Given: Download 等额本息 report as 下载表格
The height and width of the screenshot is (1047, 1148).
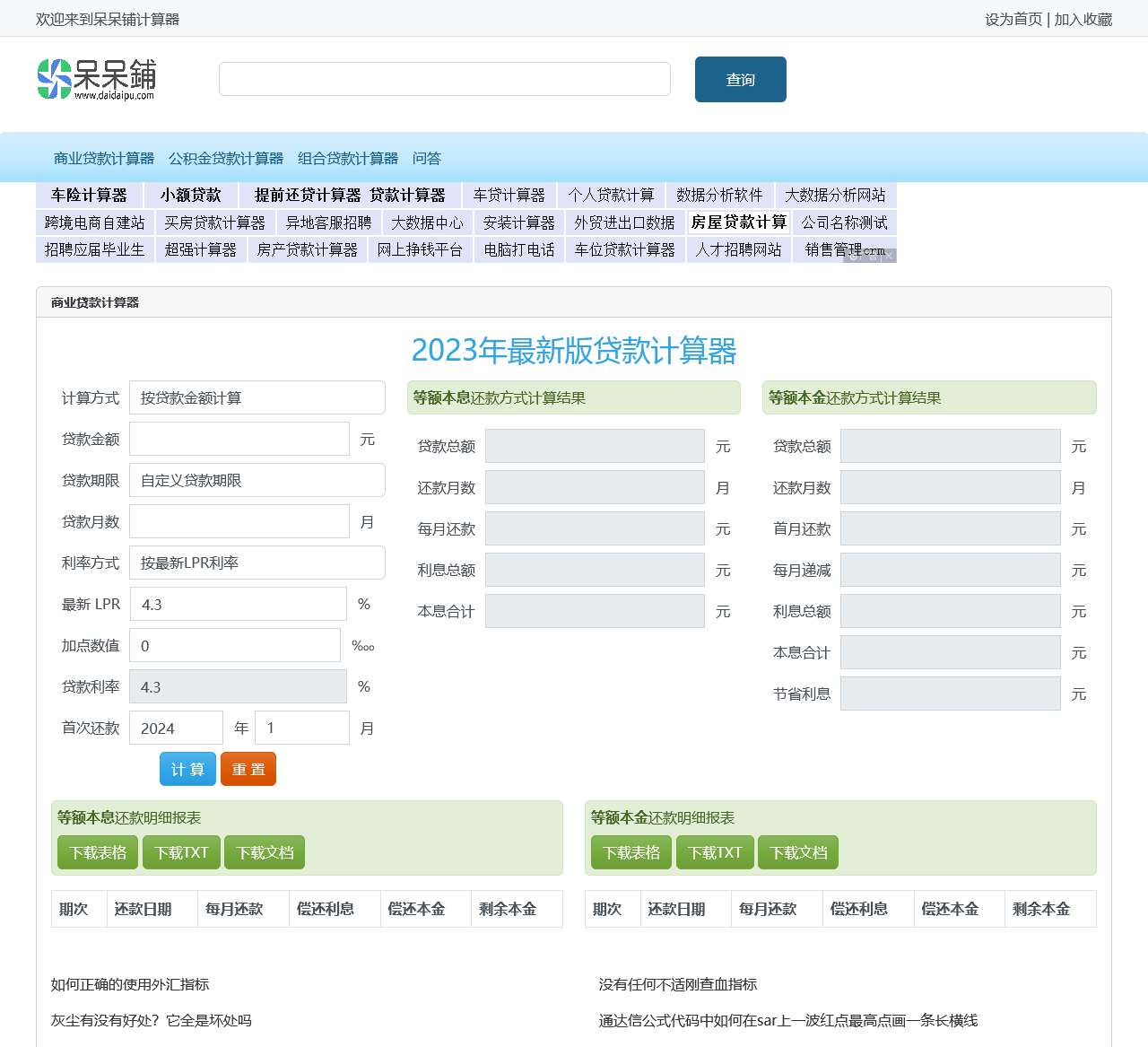Looking at the screenshot, I should 98,852.
